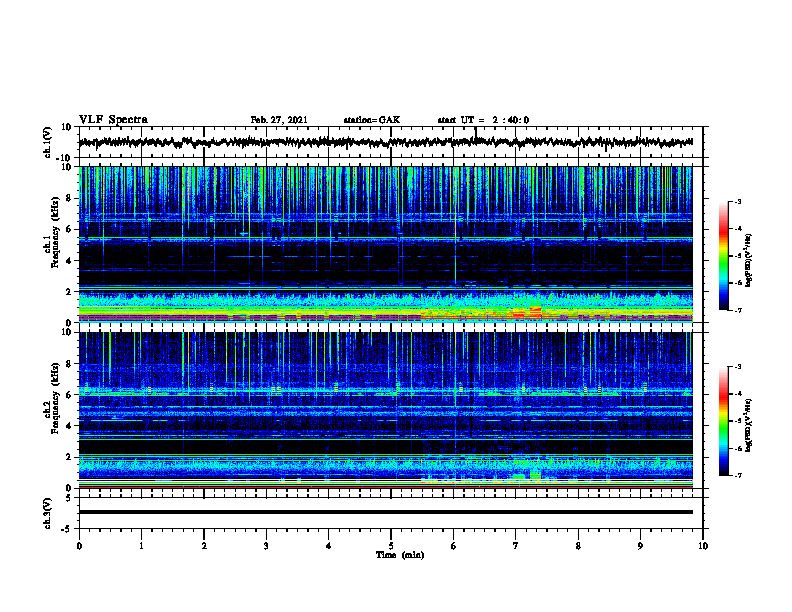
Task: Click the "VLF Spectra" title text
Action: [x=113, y=120]
